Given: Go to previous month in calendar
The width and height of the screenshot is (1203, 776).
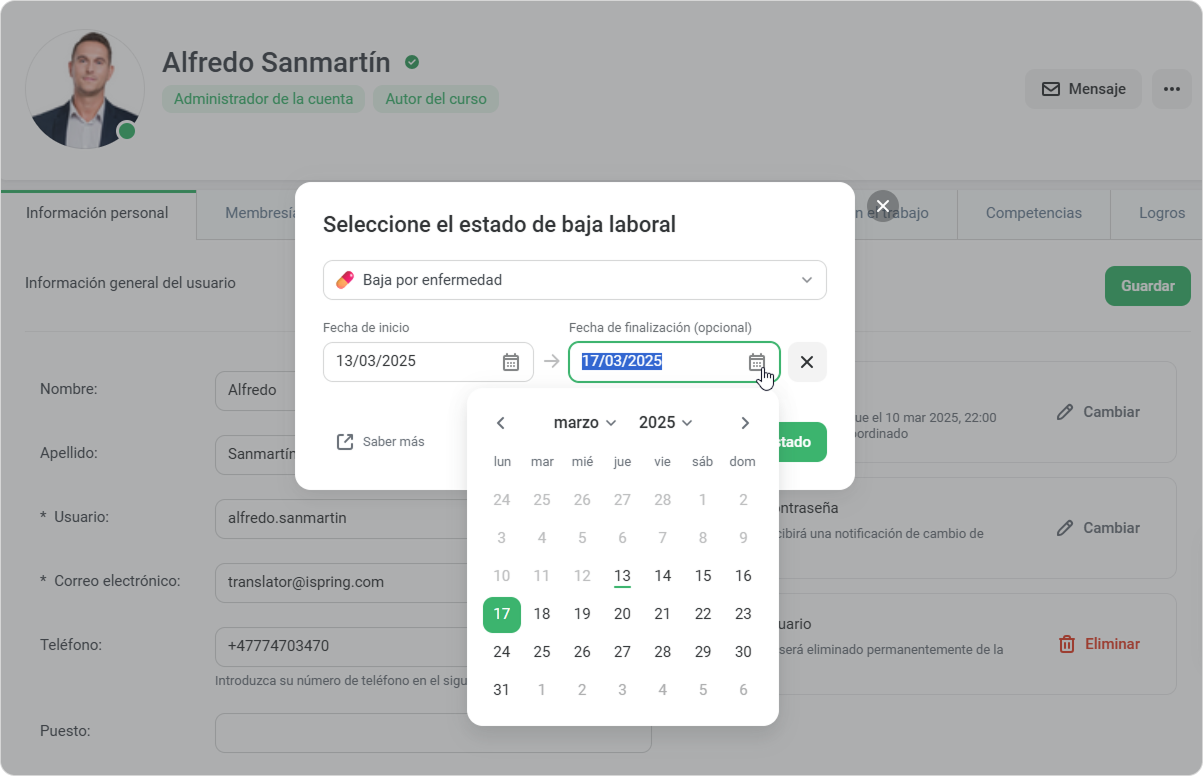Looking at the screenshot, I should pos(501,423).
